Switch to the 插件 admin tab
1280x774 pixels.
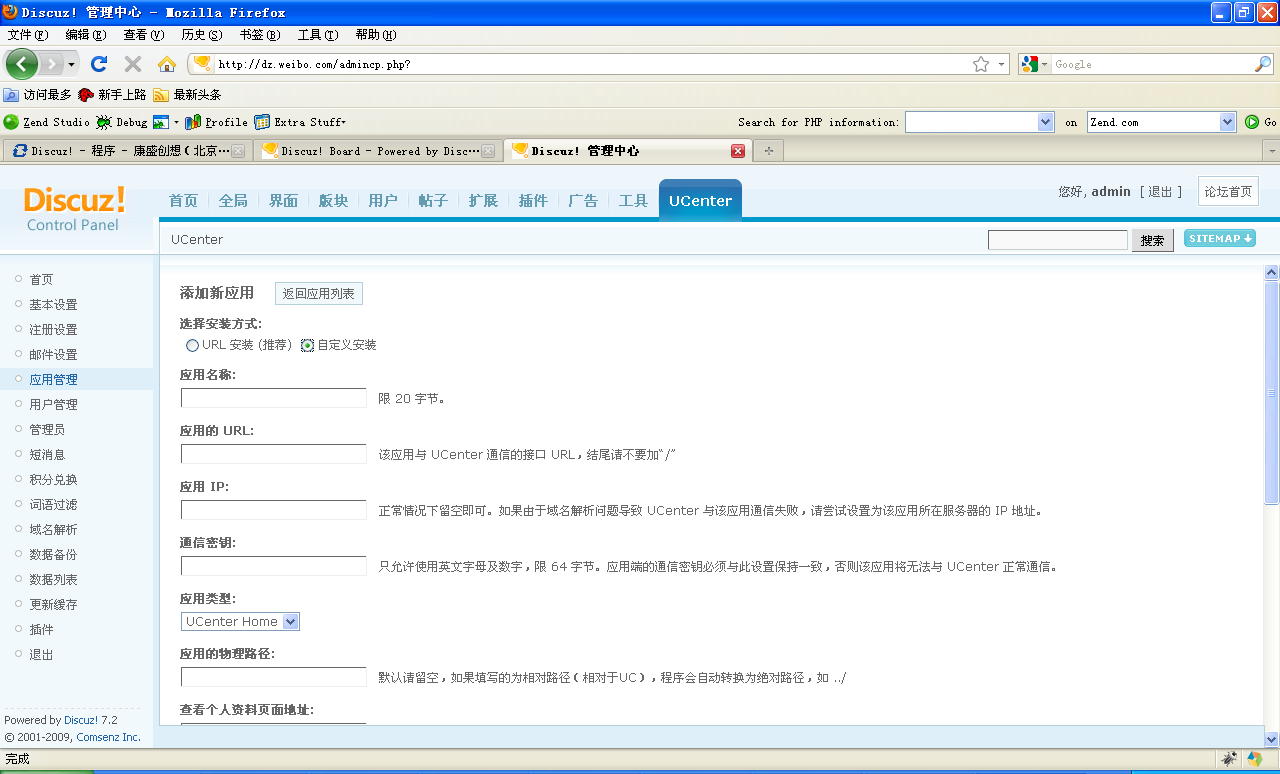[x=533, y=200]
